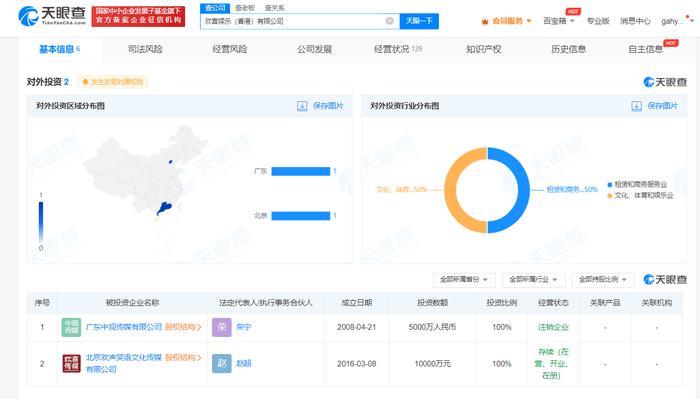Click the 荣 avatar icon of the legal representative

point(221,327)
